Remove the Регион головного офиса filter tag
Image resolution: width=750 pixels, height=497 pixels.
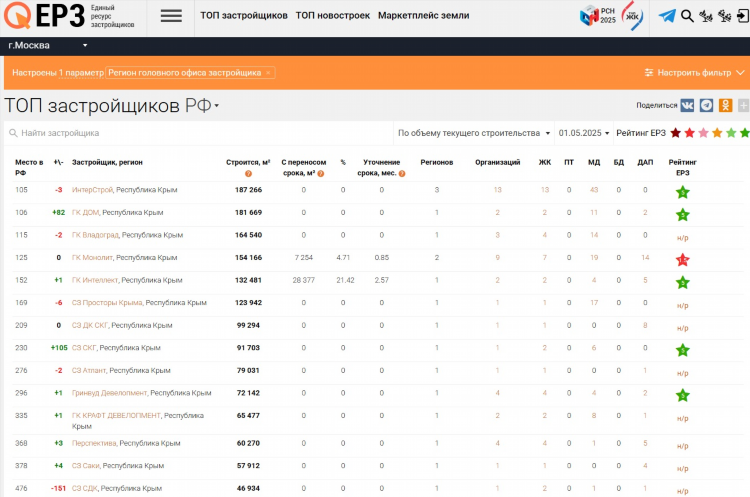(268, 73)
